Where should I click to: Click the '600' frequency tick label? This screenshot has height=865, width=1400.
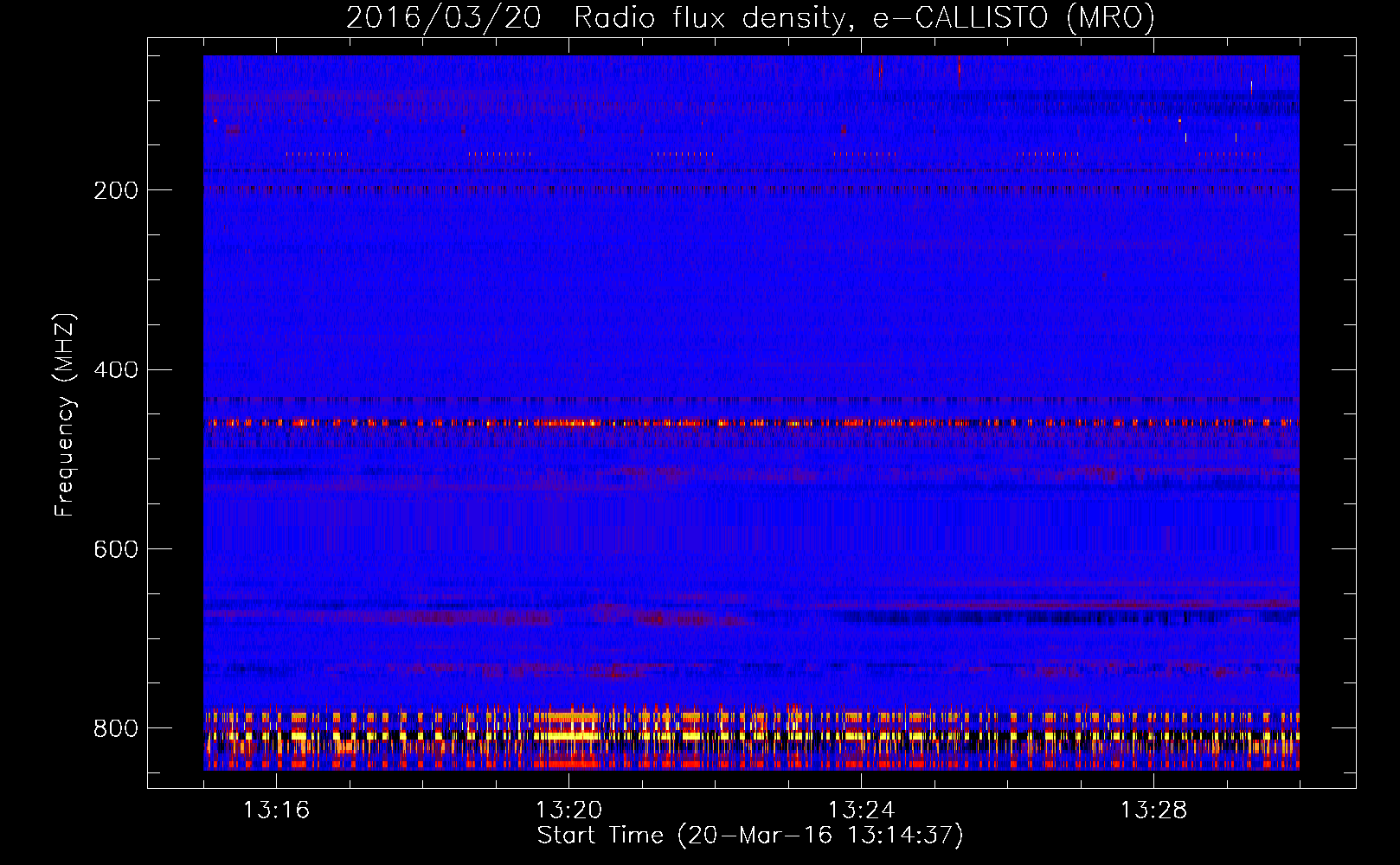[116, 550]
